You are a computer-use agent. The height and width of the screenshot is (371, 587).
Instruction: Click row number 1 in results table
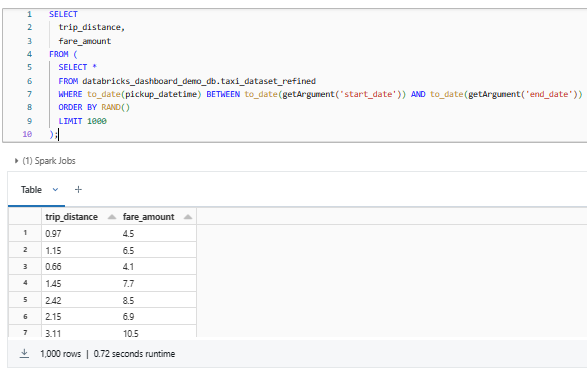25,233
